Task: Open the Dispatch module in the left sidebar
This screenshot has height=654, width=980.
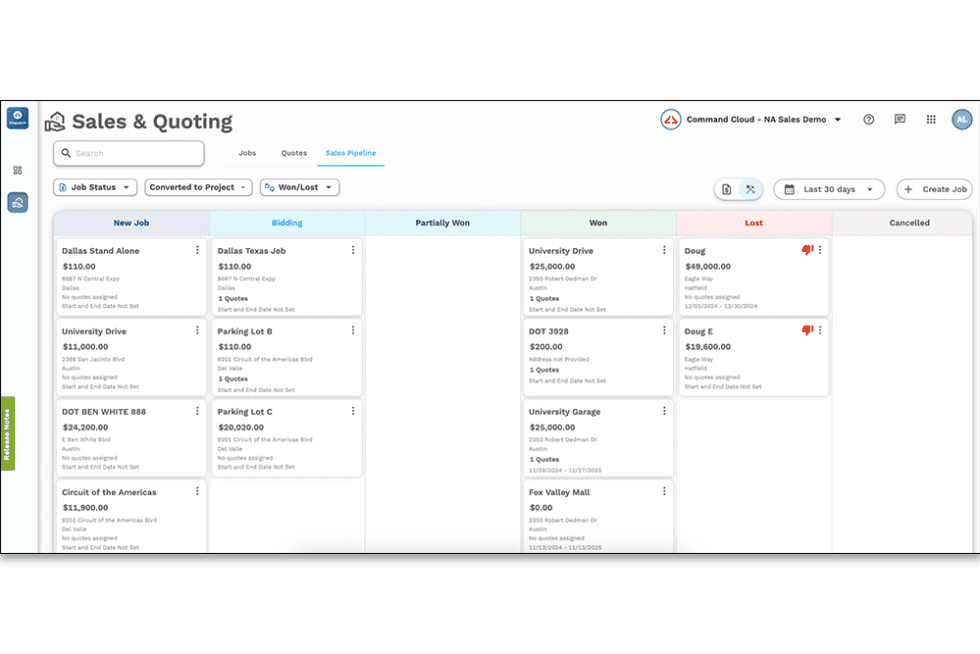Action: coord(17,118)
